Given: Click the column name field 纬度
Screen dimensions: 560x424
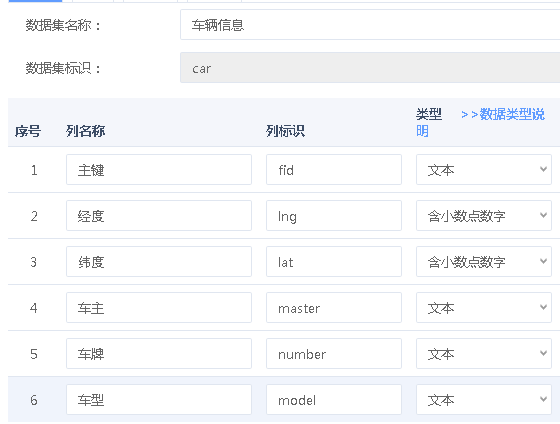Looking at the screenshot, I should (159, 261).
